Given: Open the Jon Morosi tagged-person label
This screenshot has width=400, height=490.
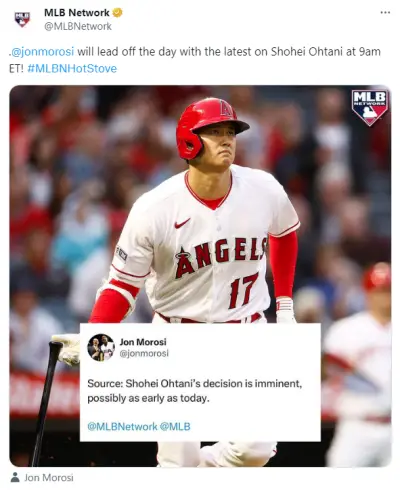Looking at the screenshot, I should coord(49,478).
